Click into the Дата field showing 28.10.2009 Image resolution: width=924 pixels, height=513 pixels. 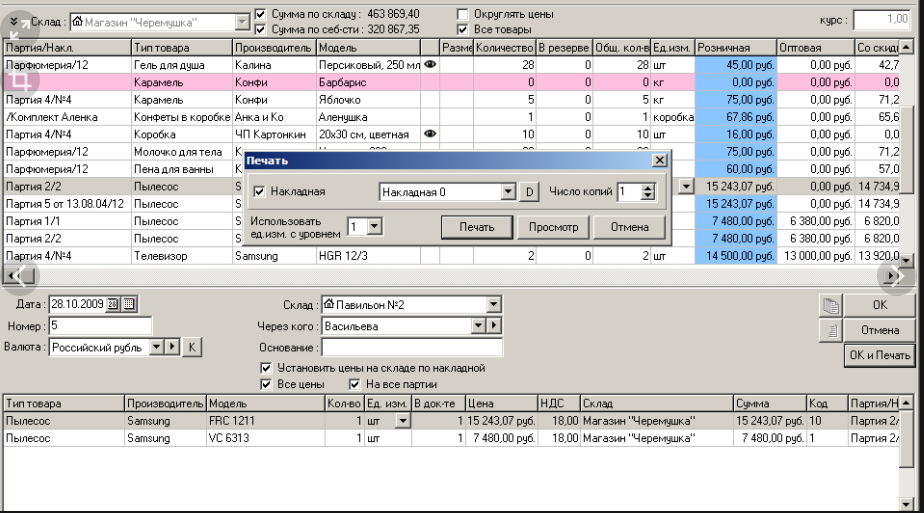click(x=77, y=304)
